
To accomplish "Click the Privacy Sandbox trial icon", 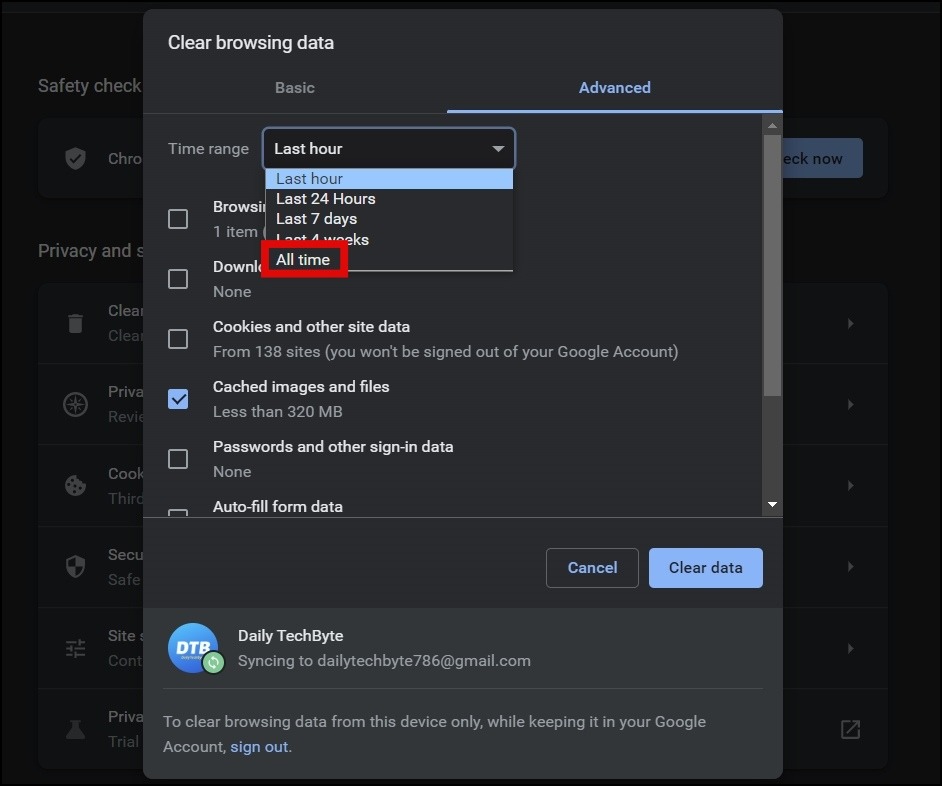I will [x=75, y=729].
